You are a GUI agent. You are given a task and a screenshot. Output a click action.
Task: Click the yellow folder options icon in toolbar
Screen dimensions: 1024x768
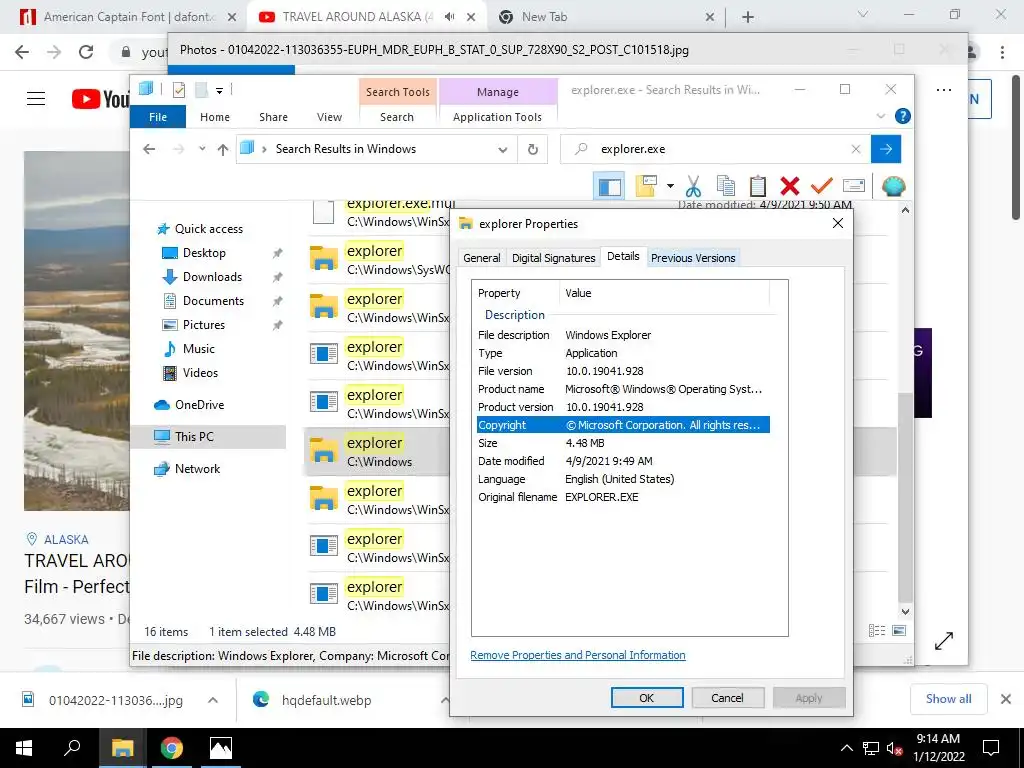click(x=646, y=186)
